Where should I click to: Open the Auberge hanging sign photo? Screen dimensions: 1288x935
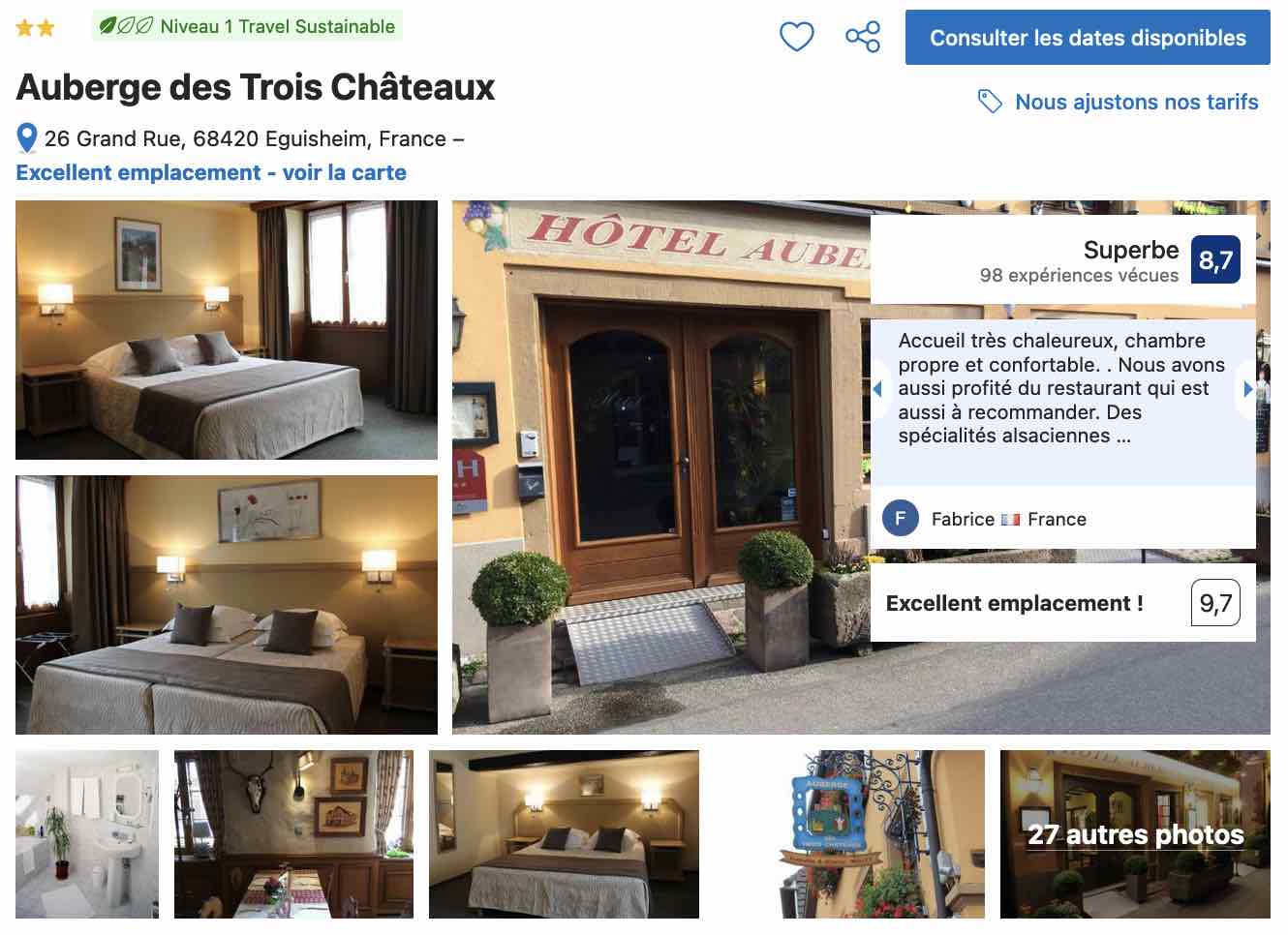pyautogui.click(x=882, y=834)
